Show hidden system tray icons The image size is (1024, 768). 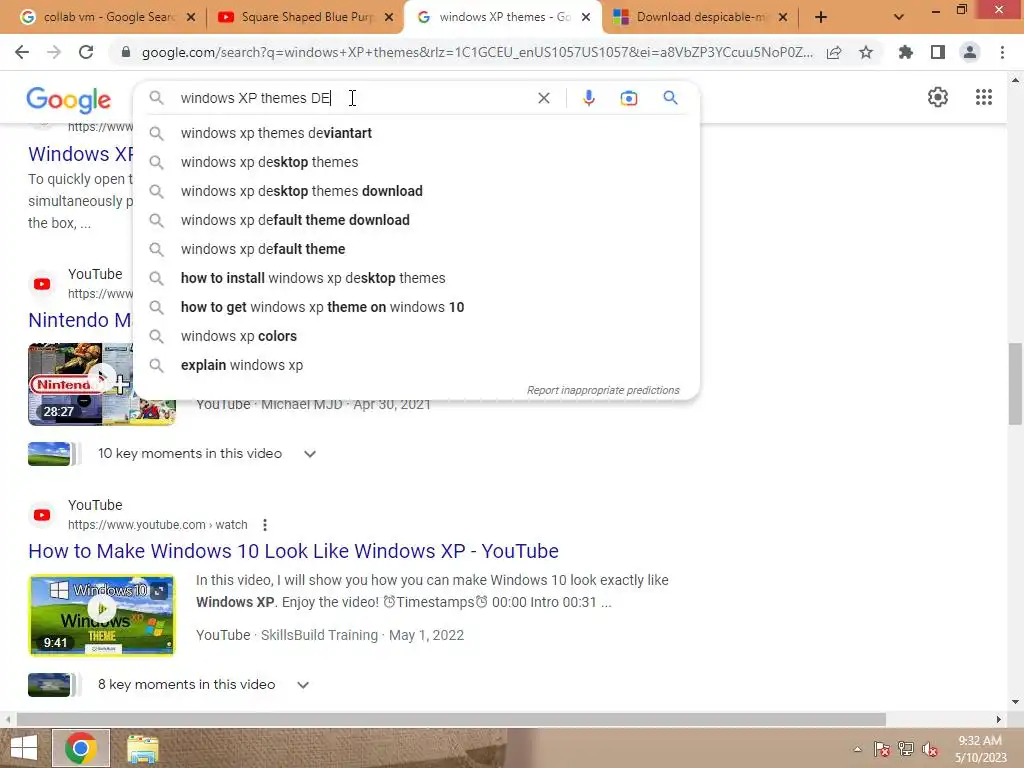(x=857, y=749)
